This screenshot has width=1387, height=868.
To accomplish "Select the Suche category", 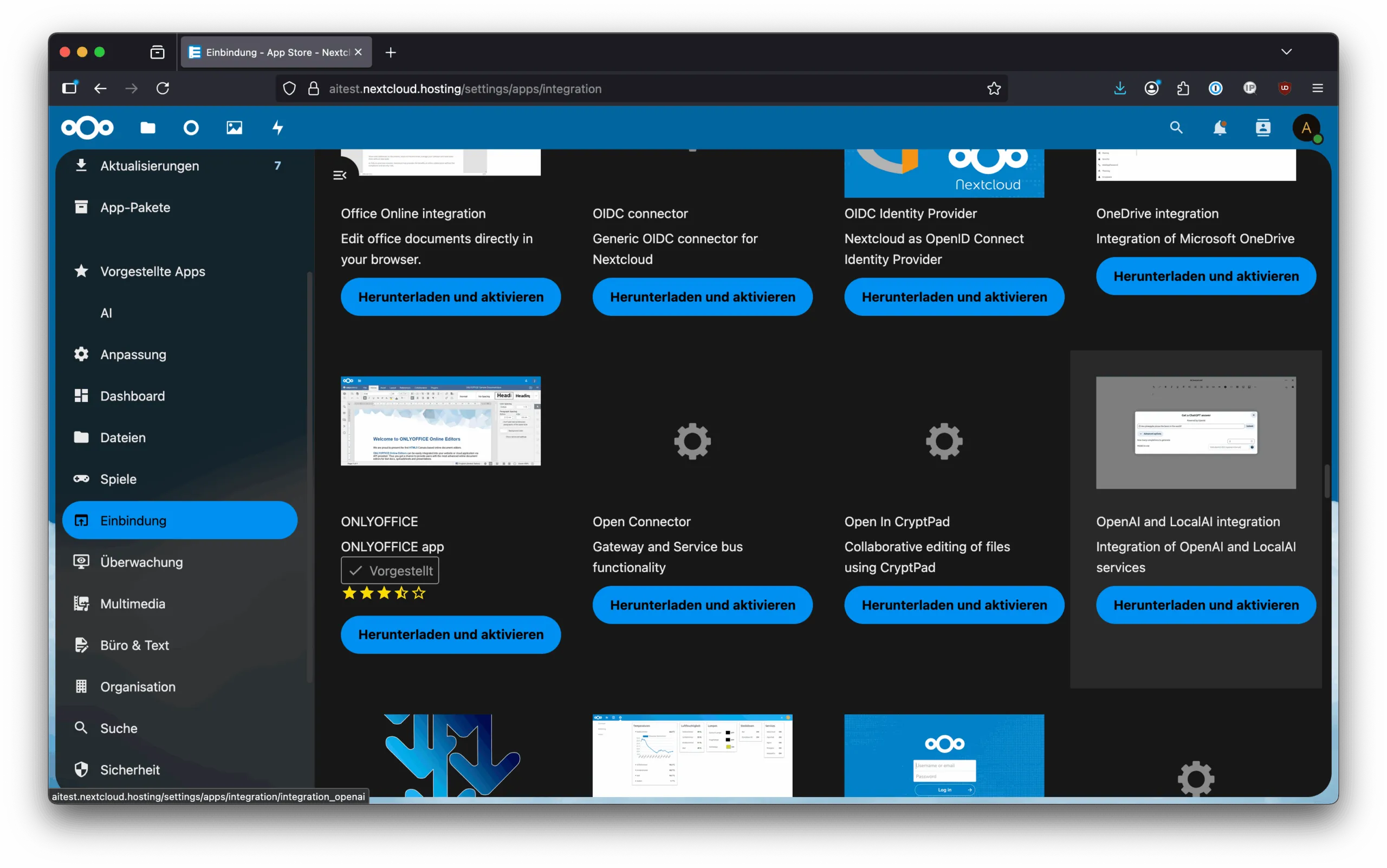I will pos(180,728).
